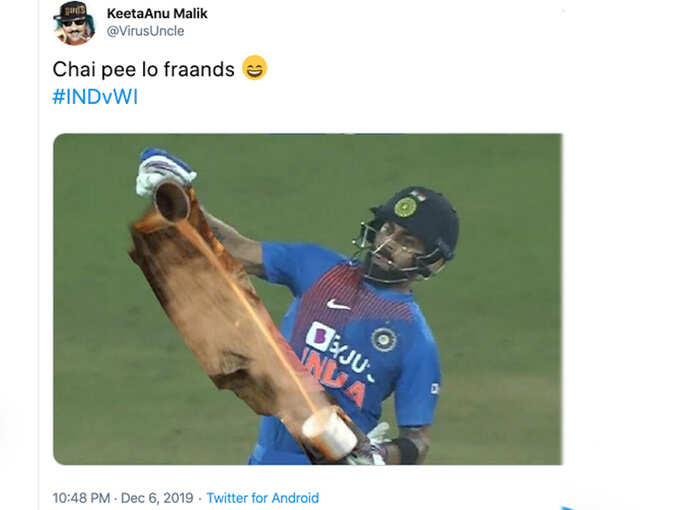Open the Twitter for Android source link

coord(262,497)
